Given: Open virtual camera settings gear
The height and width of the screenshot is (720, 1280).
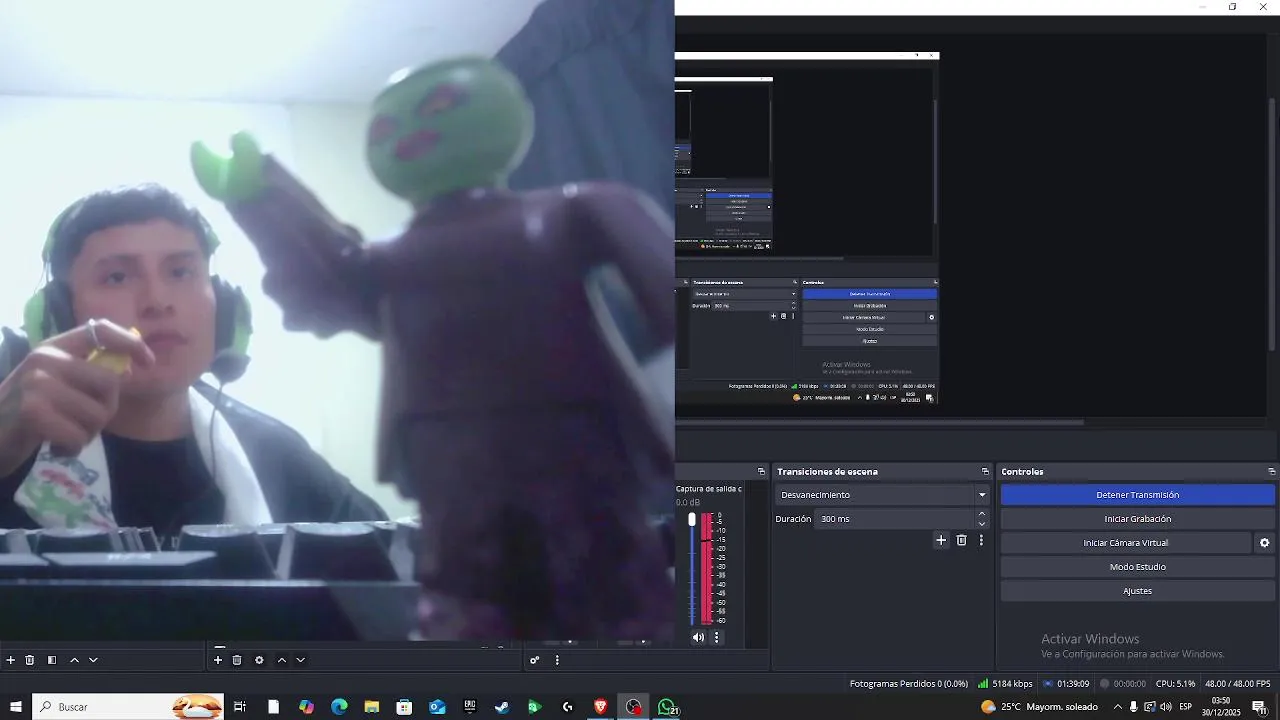Looking at the screenshot, I should [x=1264, y=543].
